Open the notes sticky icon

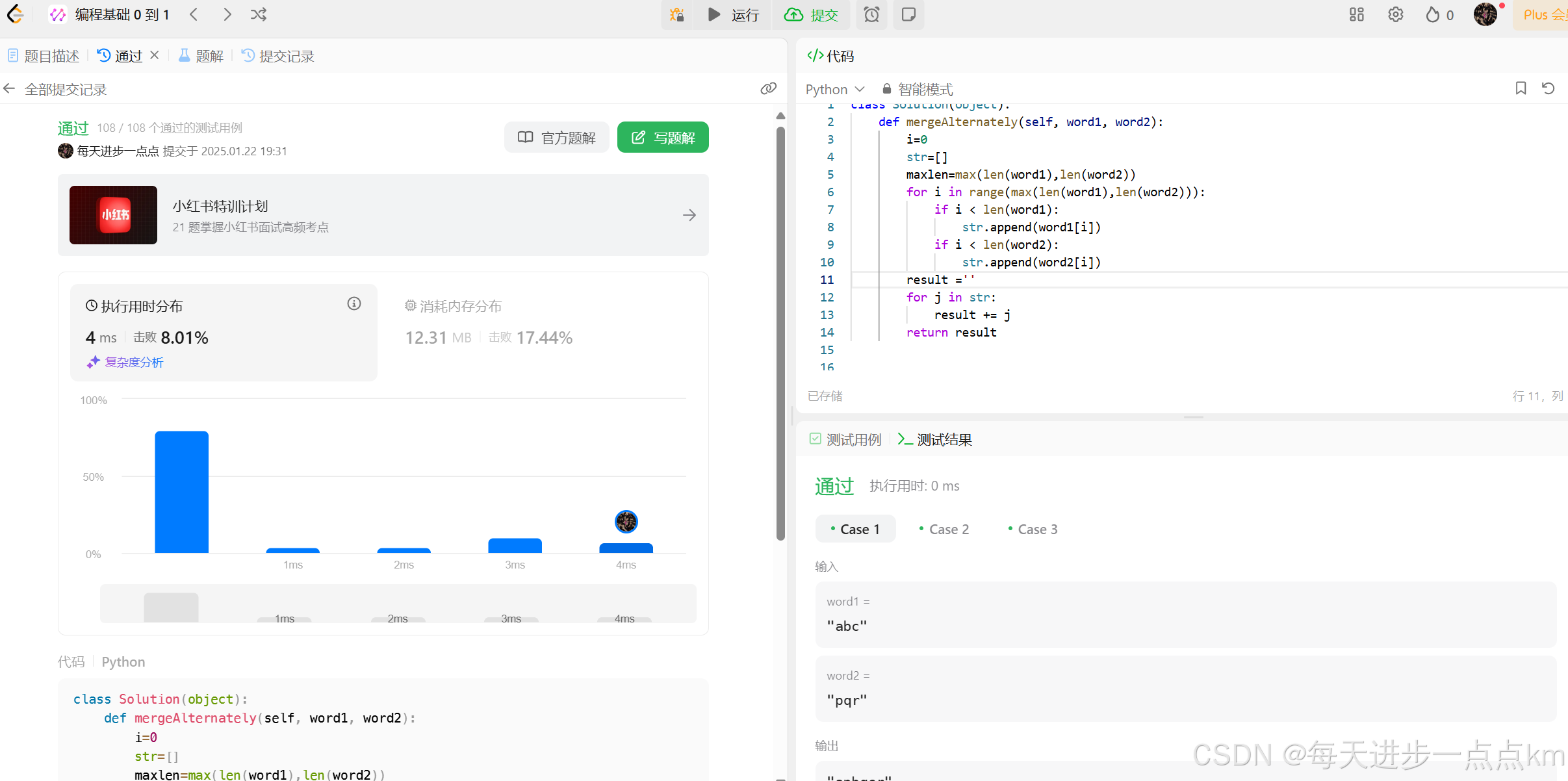[908, 14]
